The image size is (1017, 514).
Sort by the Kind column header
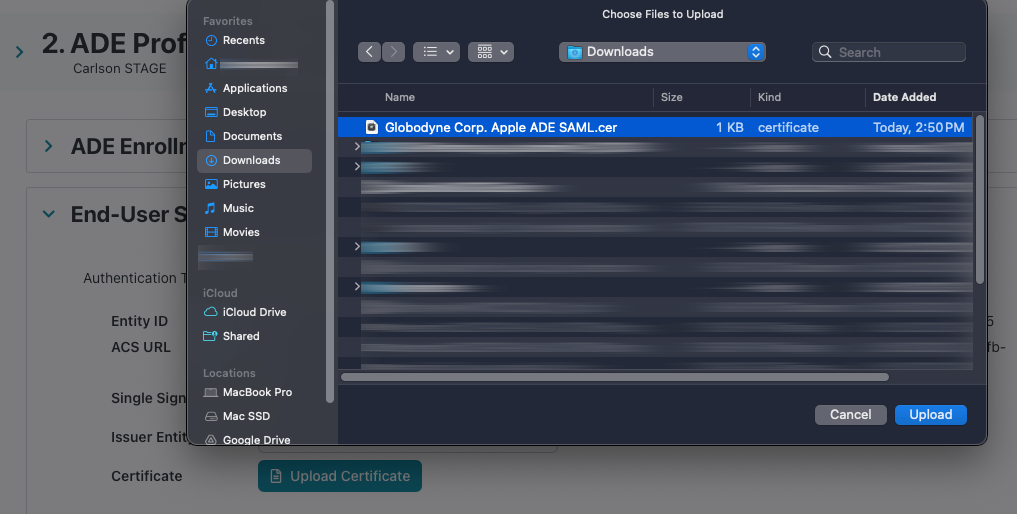pos(769,97)
